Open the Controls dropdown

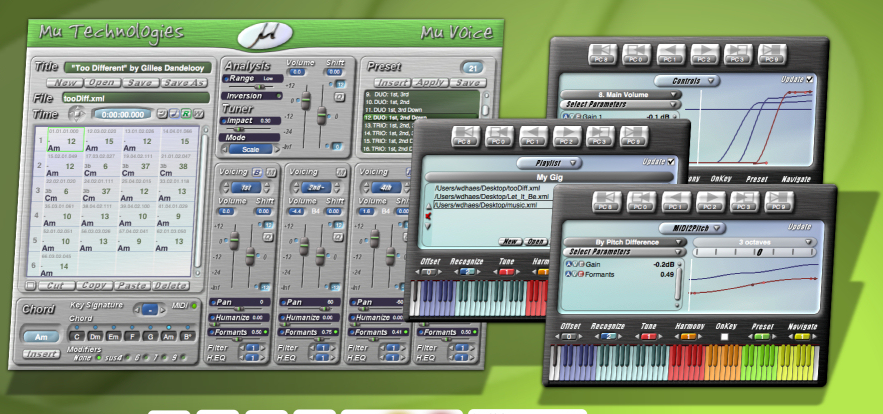tap(687, 81)
